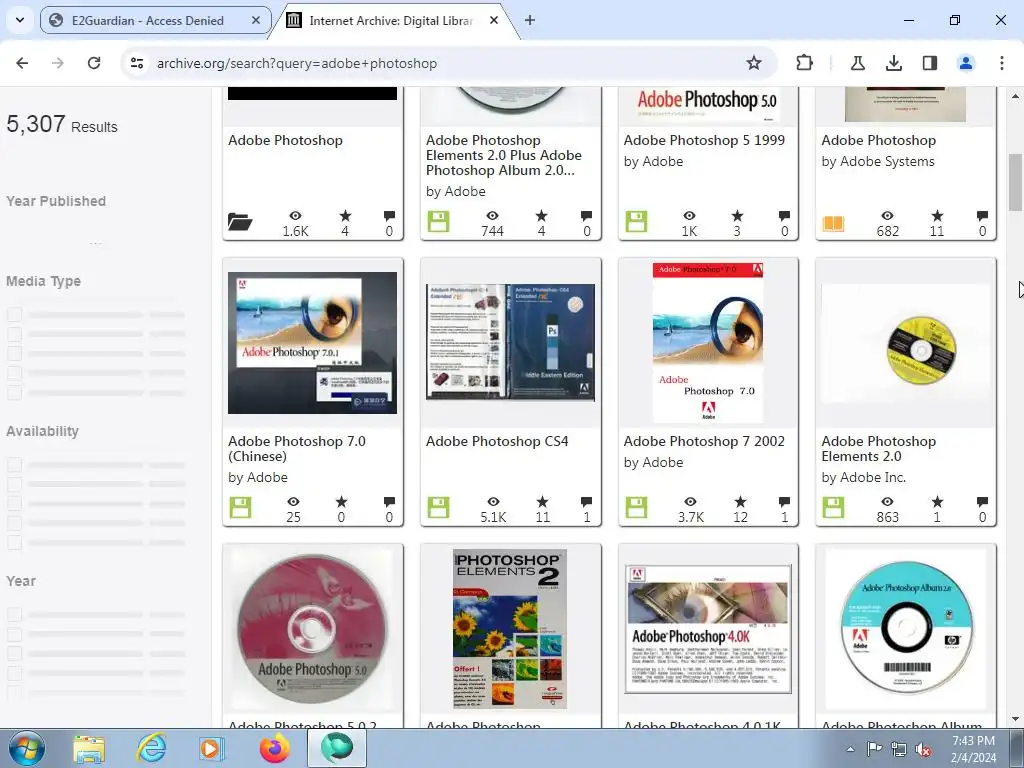Screen dimensions: 1024x768
Task: Click the Media Type filter heading
Action: [x=43, y=281]
